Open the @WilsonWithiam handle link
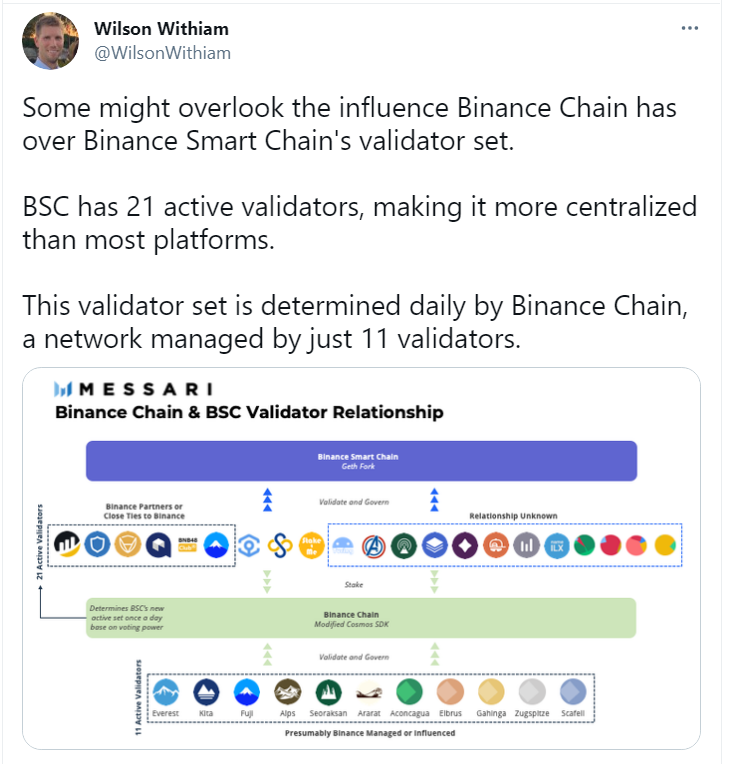This screenshot has height=764, width=738. (x=162, y=53)
